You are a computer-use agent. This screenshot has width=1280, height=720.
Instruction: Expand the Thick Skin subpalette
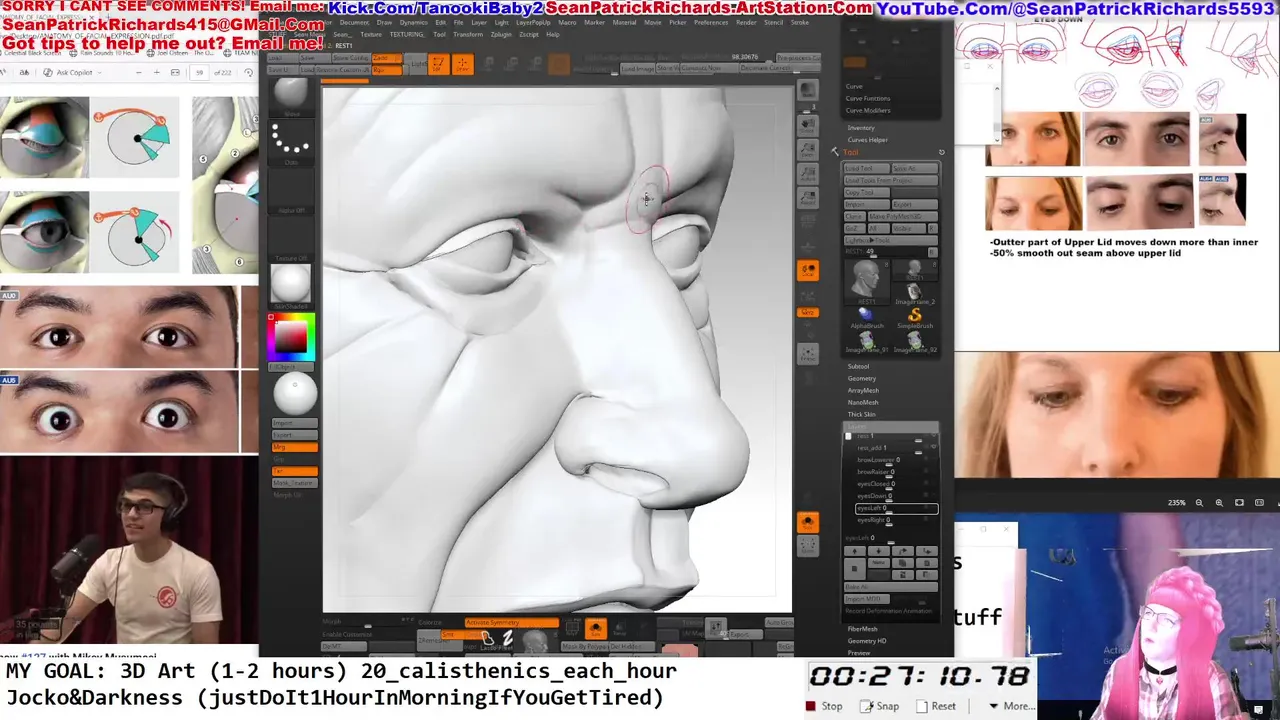861,414
